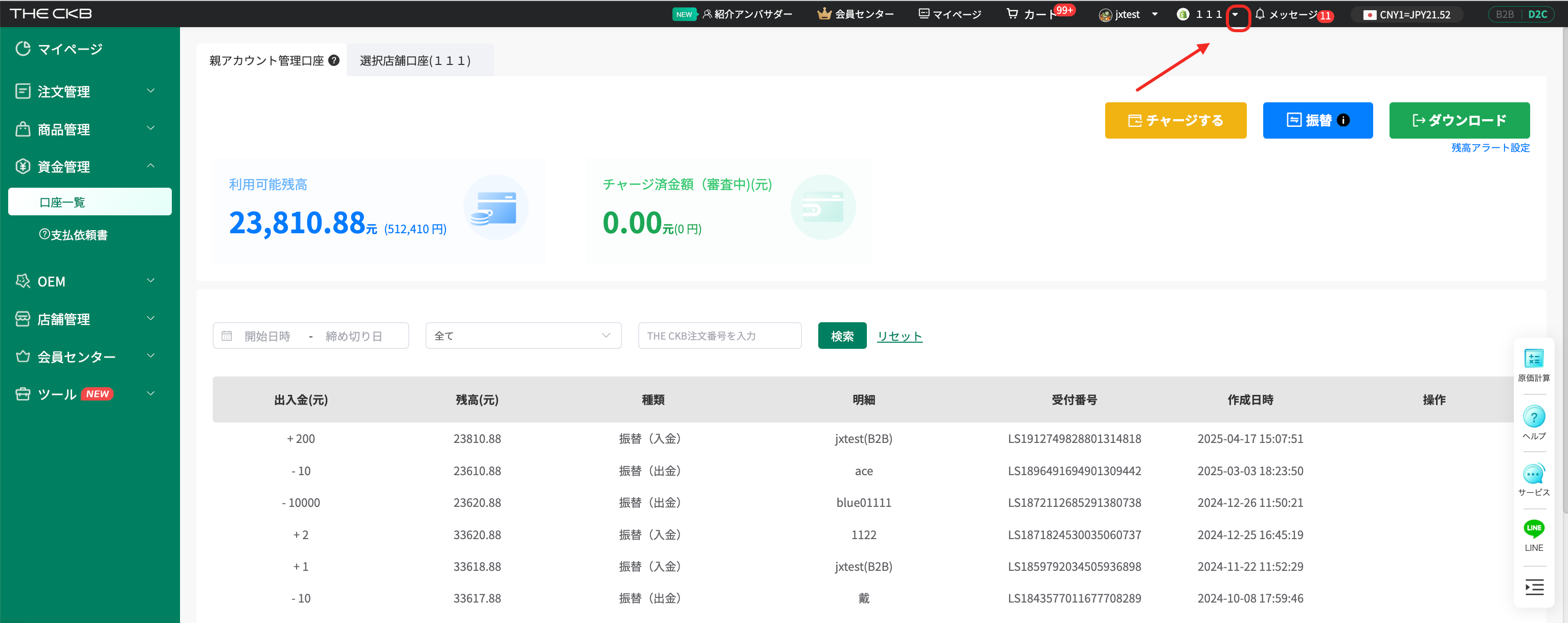Viewport: 1568px width, 623px height.
Task: Open 会員センター from top bar
Action: (856, 14)
